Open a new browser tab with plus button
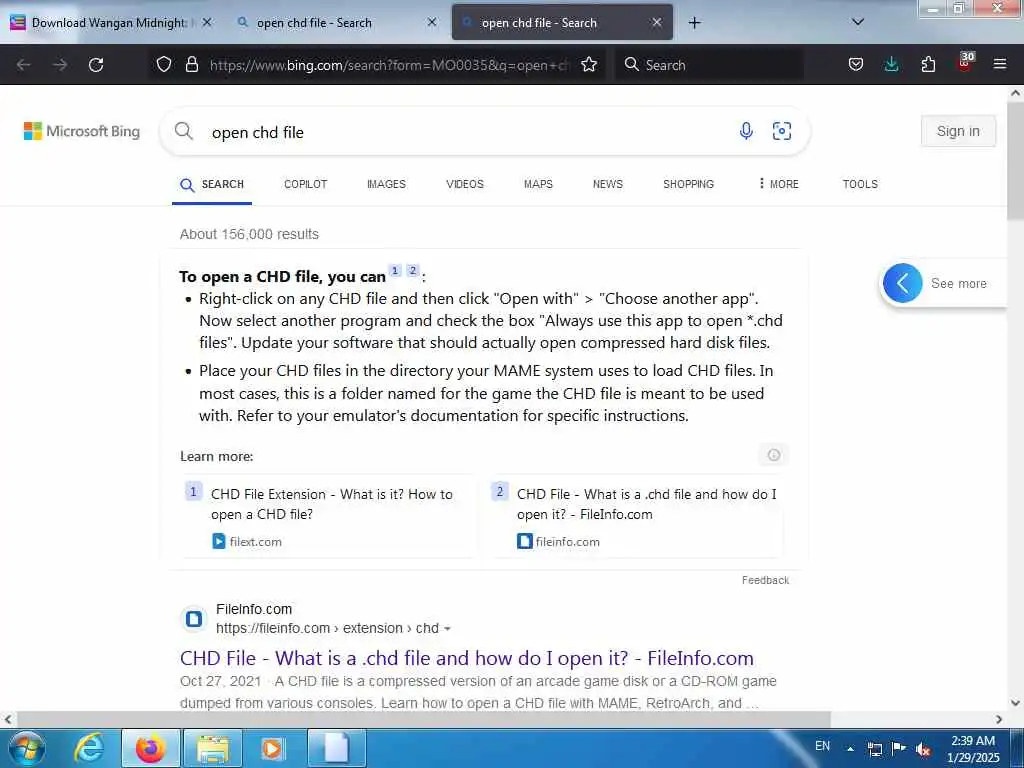 (694, 23)
